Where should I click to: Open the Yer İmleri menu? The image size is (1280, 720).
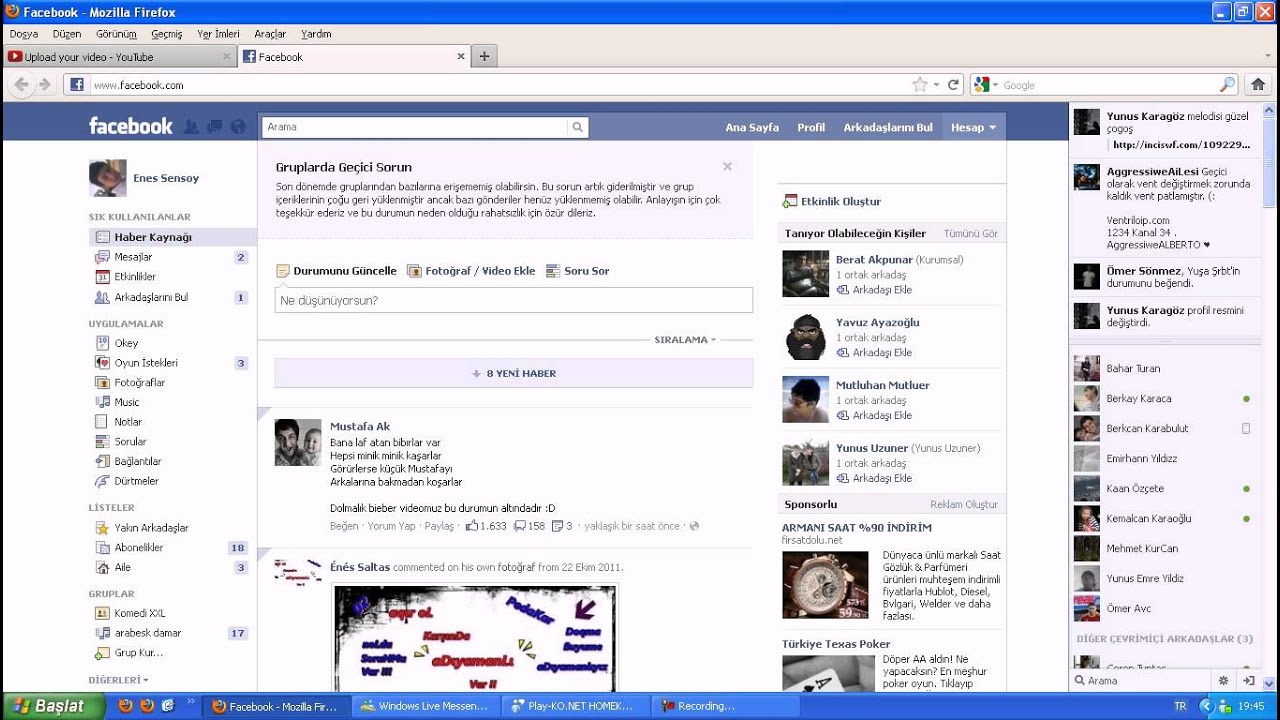pyautogui.click(x=218, y=34)
